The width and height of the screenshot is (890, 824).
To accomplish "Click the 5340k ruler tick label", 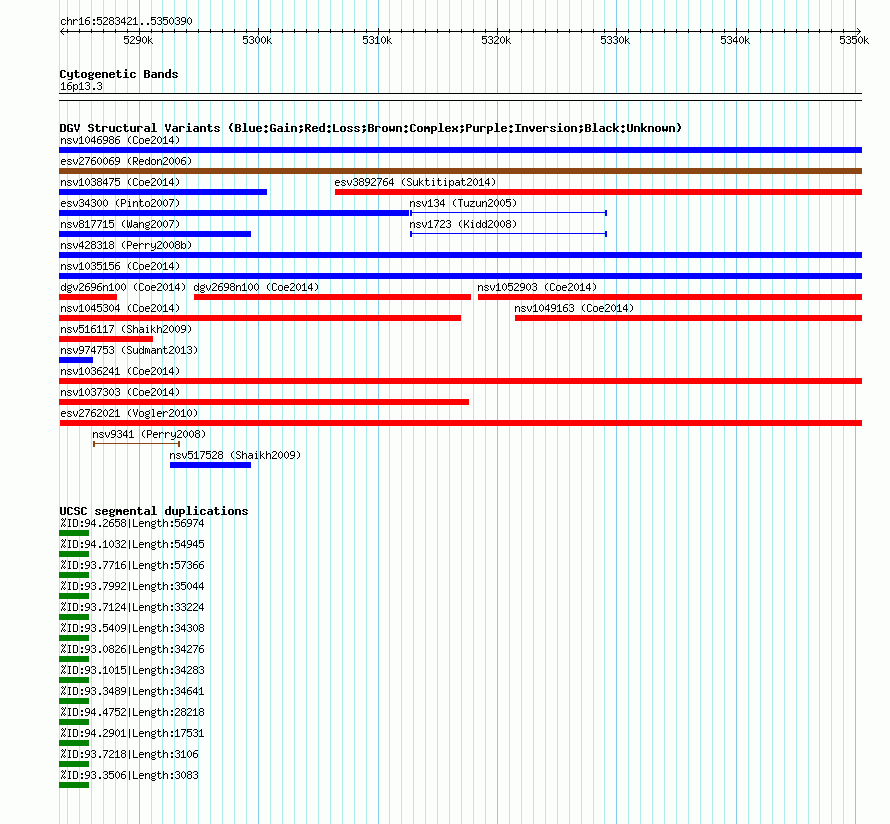I will tap(735, 40).
